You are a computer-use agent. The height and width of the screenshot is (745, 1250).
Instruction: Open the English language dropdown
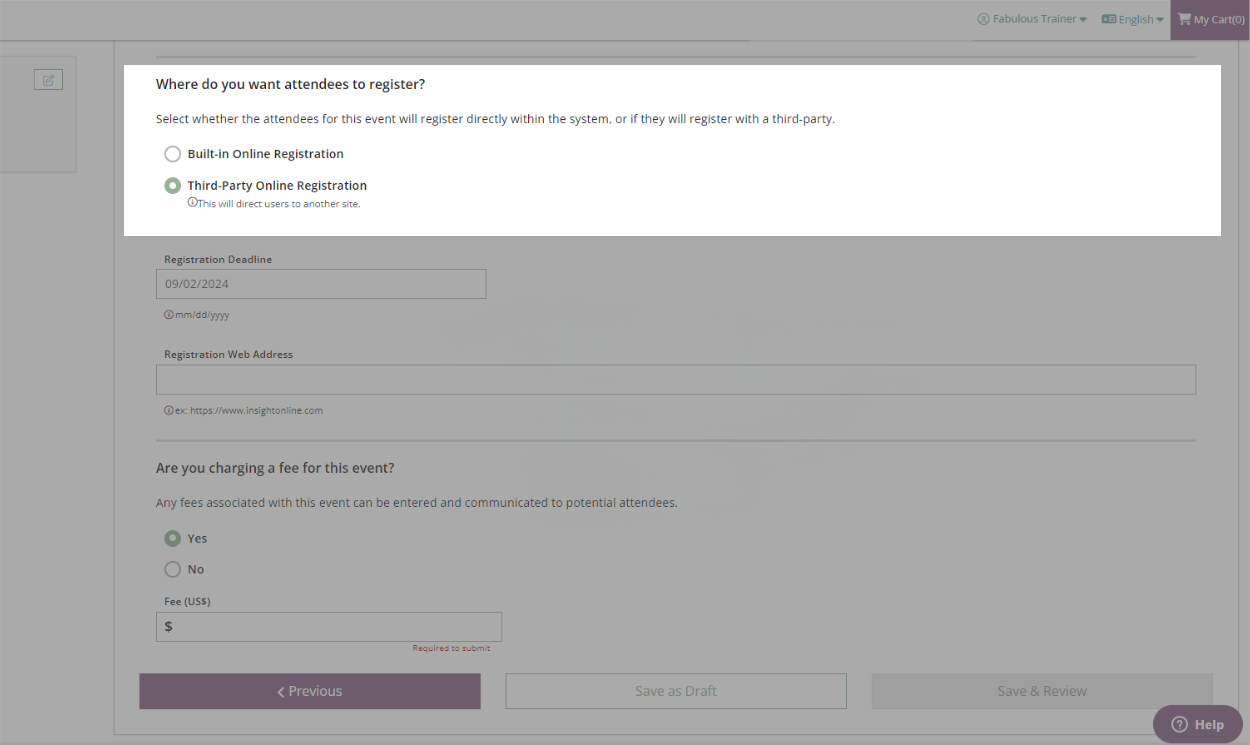1133,18
